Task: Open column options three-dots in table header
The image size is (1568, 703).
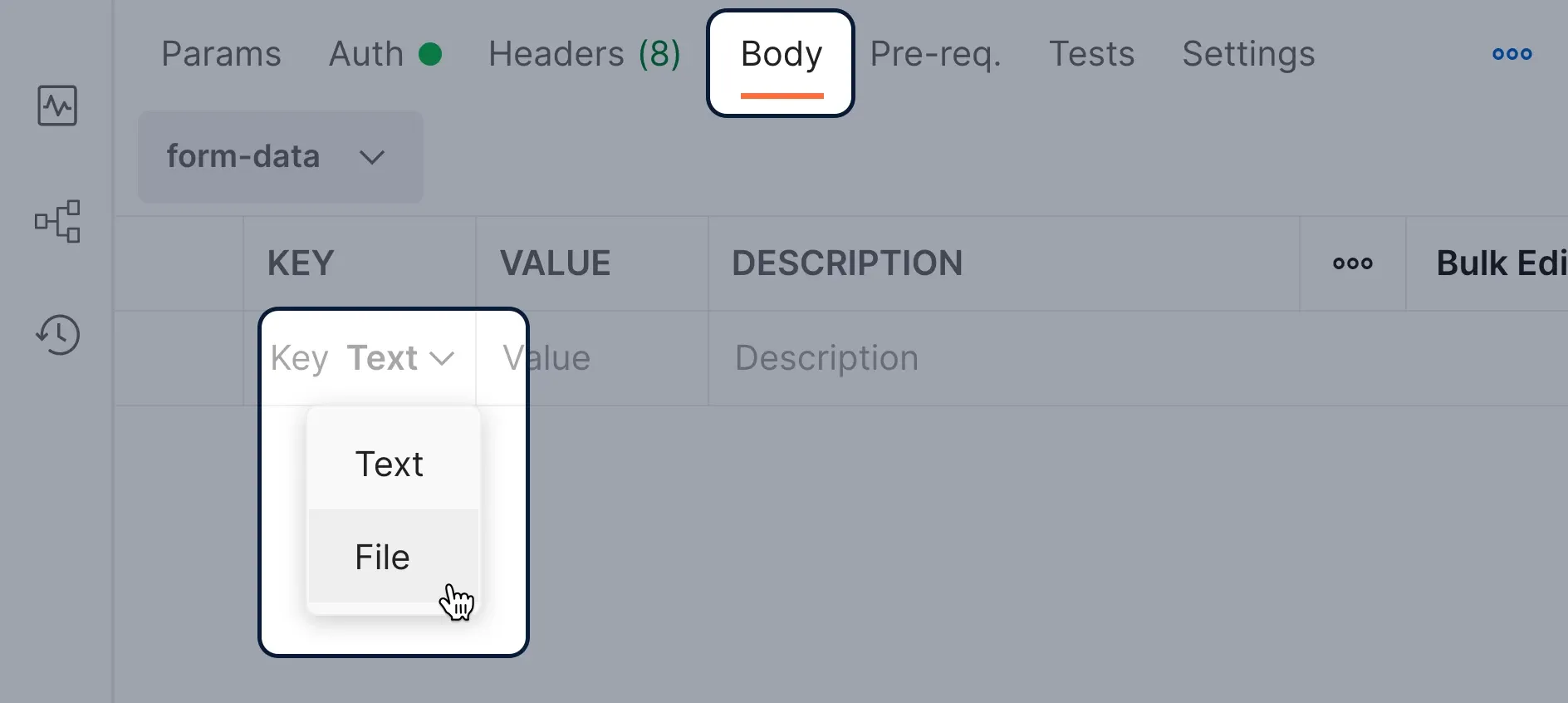Action: [1352, 263]
